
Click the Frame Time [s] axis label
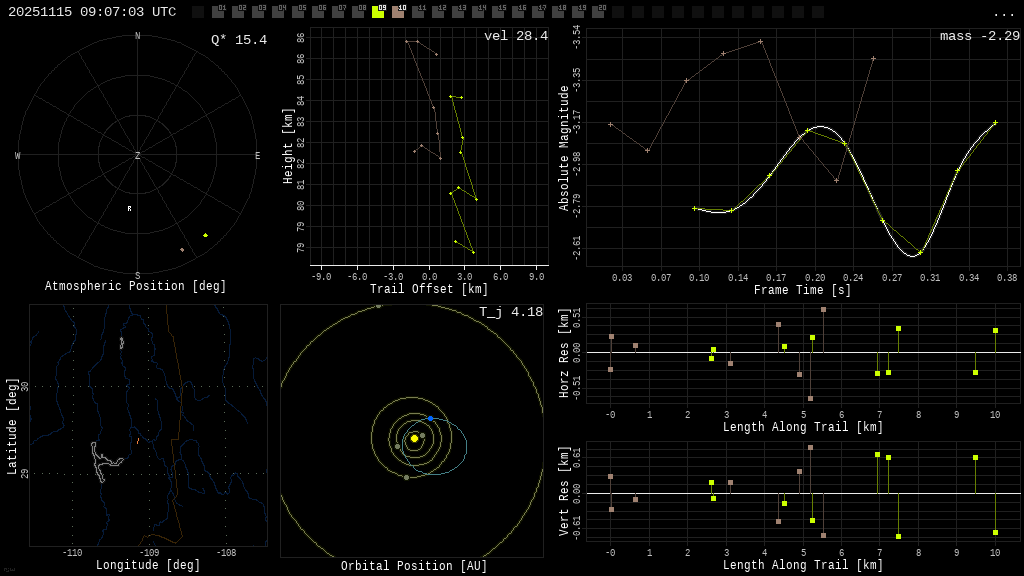click(803, 290)
